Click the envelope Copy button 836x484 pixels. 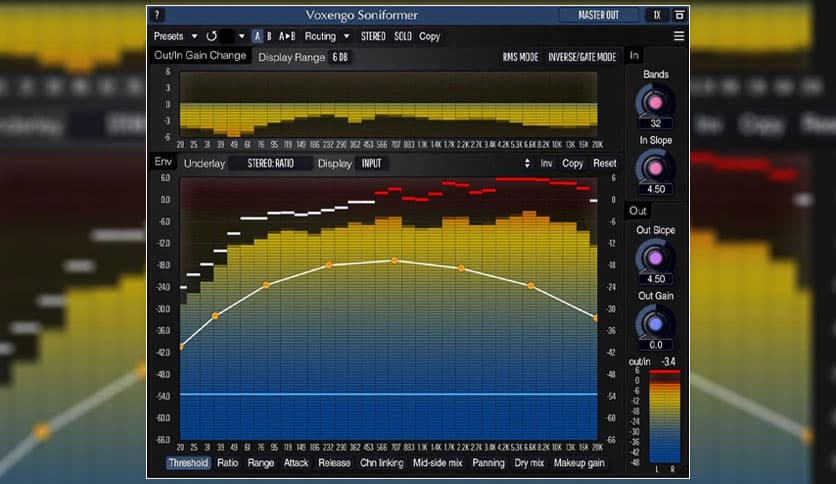click(573, 163)
